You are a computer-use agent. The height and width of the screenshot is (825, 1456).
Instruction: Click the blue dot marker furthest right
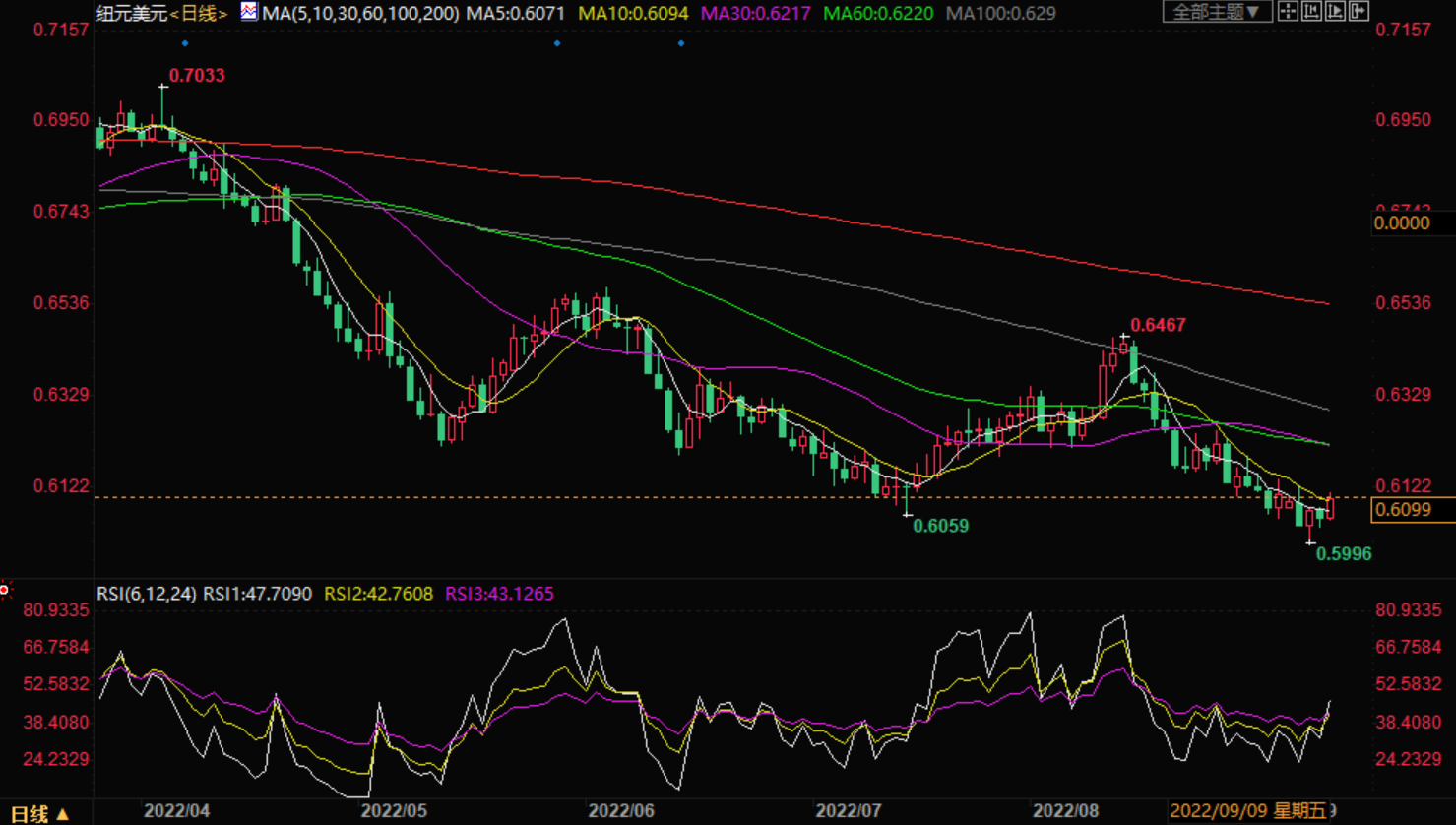coord(681,43)
